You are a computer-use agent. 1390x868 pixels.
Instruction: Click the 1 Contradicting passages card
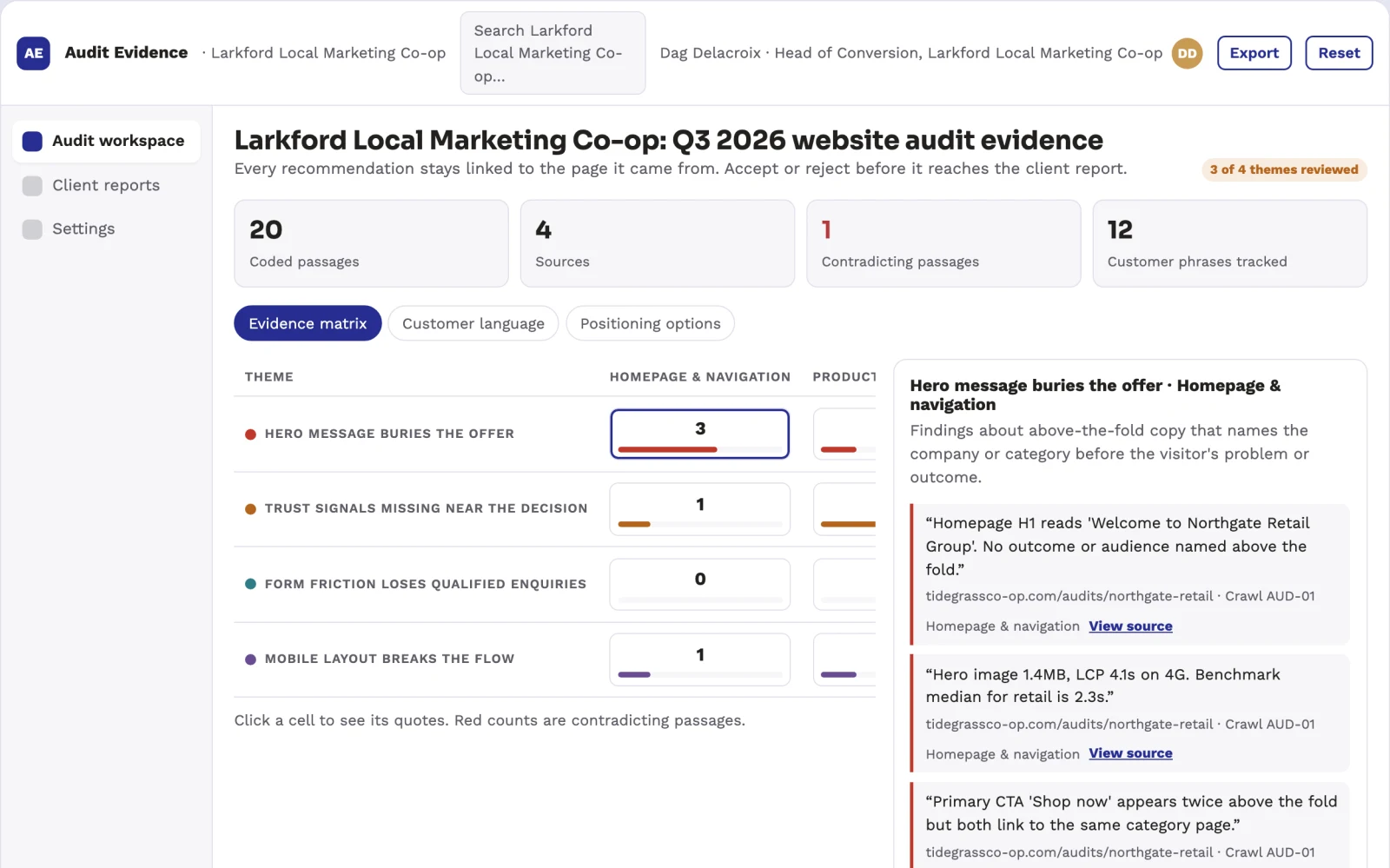[x=943, y=243]
